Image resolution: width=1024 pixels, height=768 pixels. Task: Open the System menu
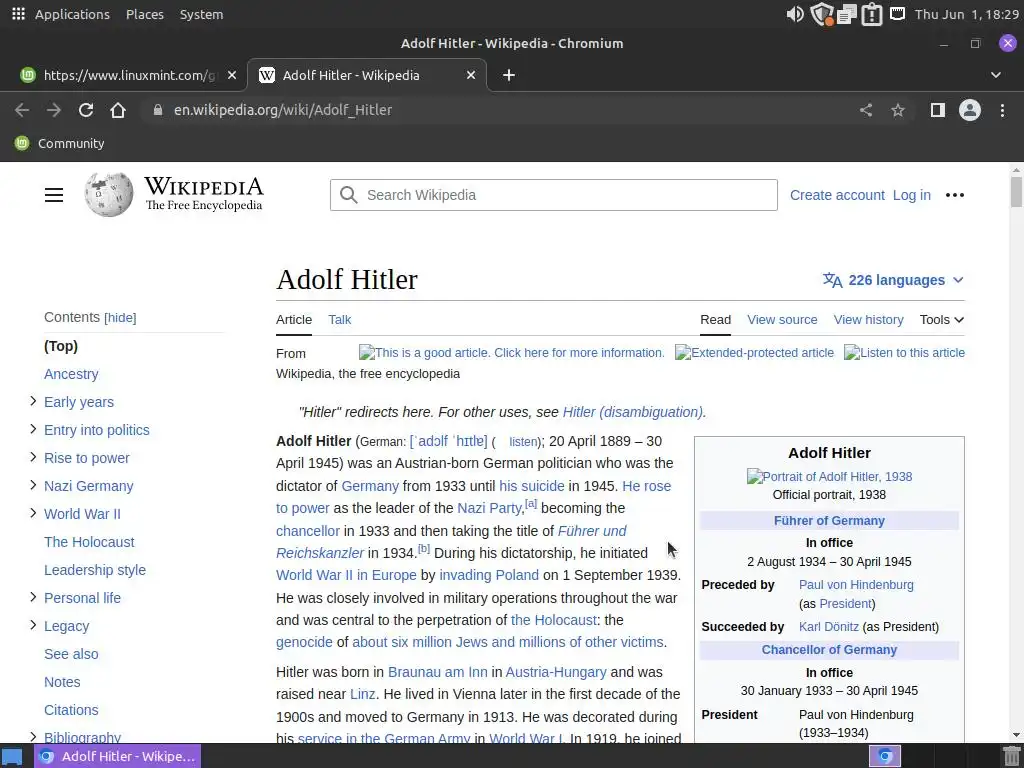[x=202, y=14]
